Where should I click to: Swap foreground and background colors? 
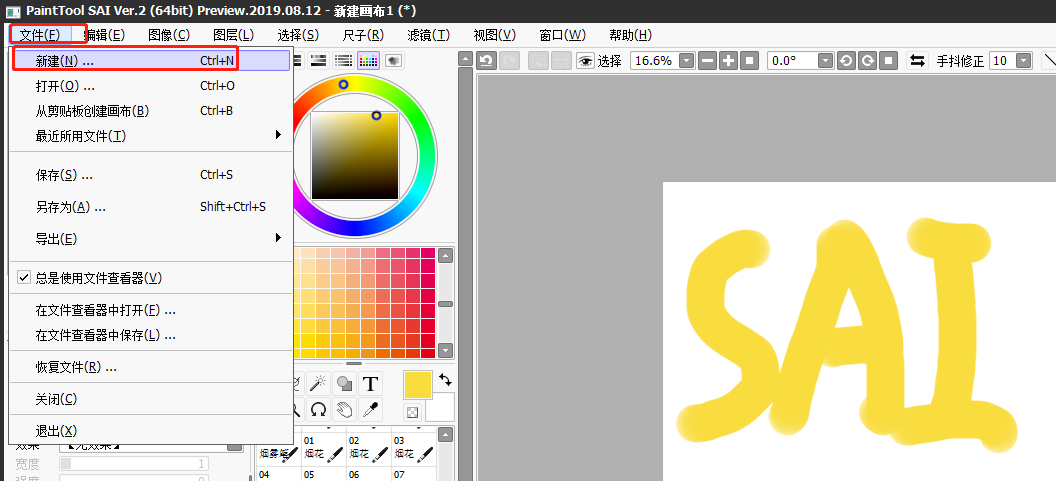[x=445, y=380]
